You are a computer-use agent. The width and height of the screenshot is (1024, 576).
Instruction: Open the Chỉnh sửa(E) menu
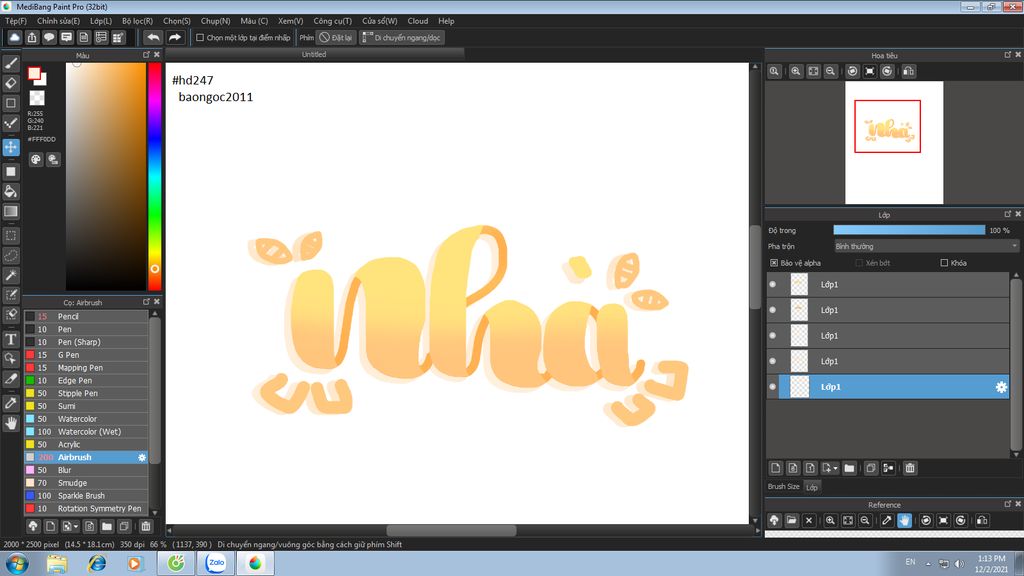tap(58, 21)
